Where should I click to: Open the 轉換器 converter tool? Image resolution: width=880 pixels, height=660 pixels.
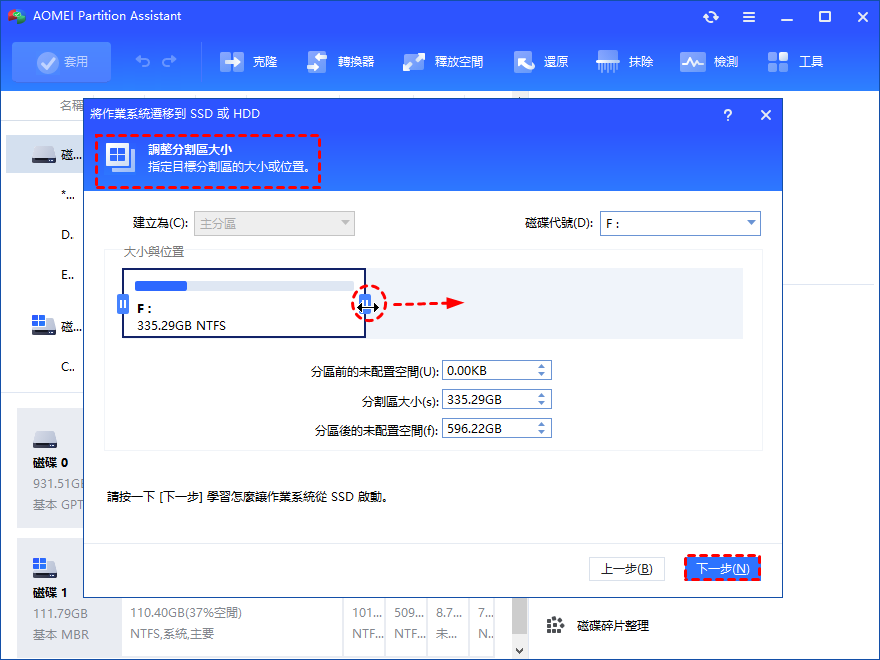341,62
